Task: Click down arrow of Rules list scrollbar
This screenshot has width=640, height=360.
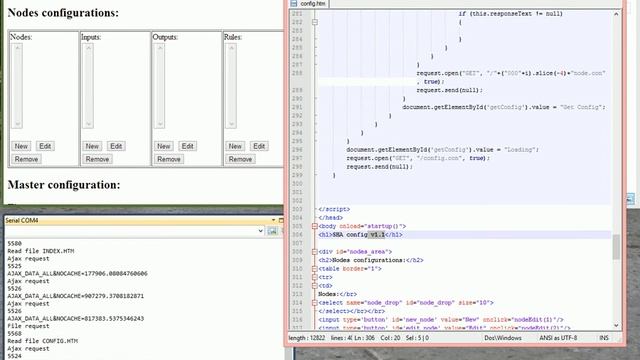Action: (x=231, y=124)
